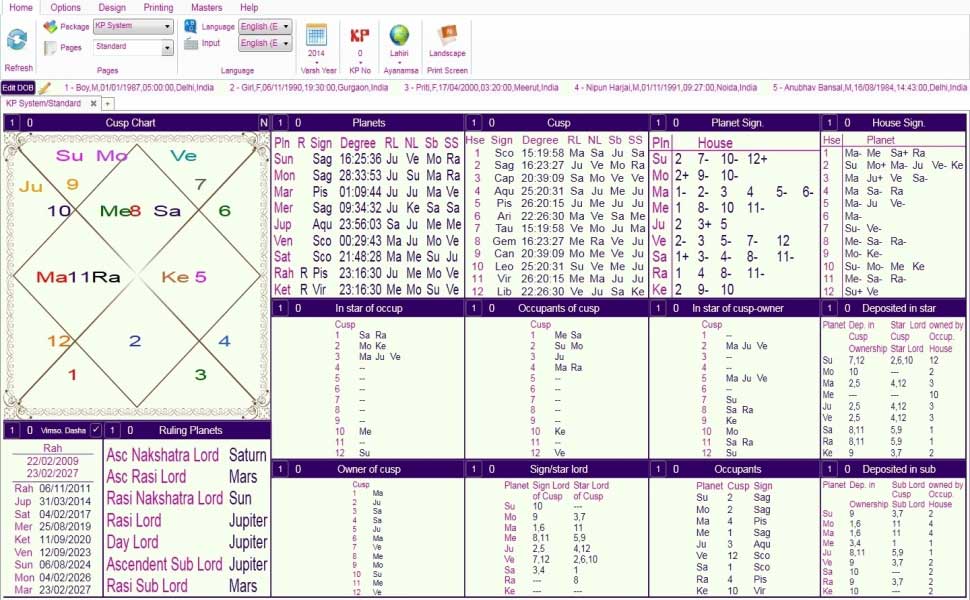The width and height of the screenshot is (970, 600).
Task: Click the Sun row in Planets table
Action: (x=367, y=159)
